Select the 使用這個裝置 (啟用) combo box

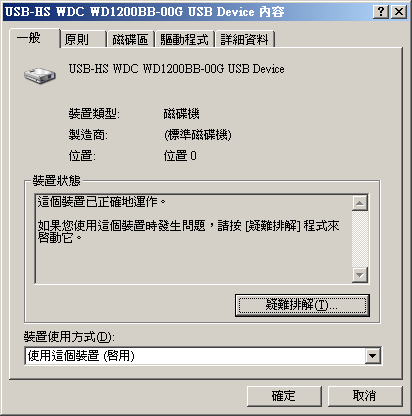pos(203,356)
